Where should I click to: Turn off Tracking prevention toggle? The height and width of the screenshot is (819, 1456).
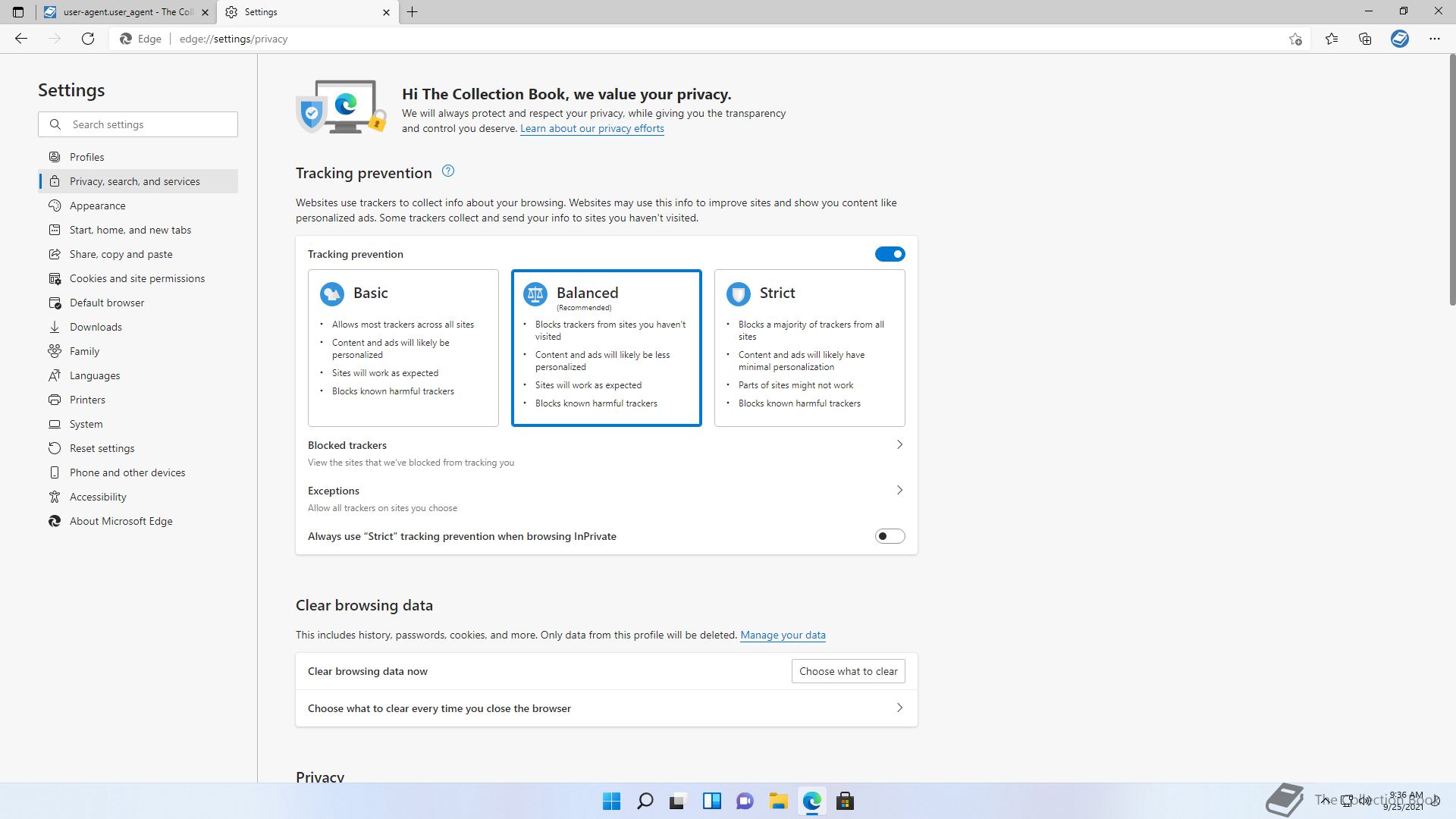pyautogui.click(x=890, y=254)
